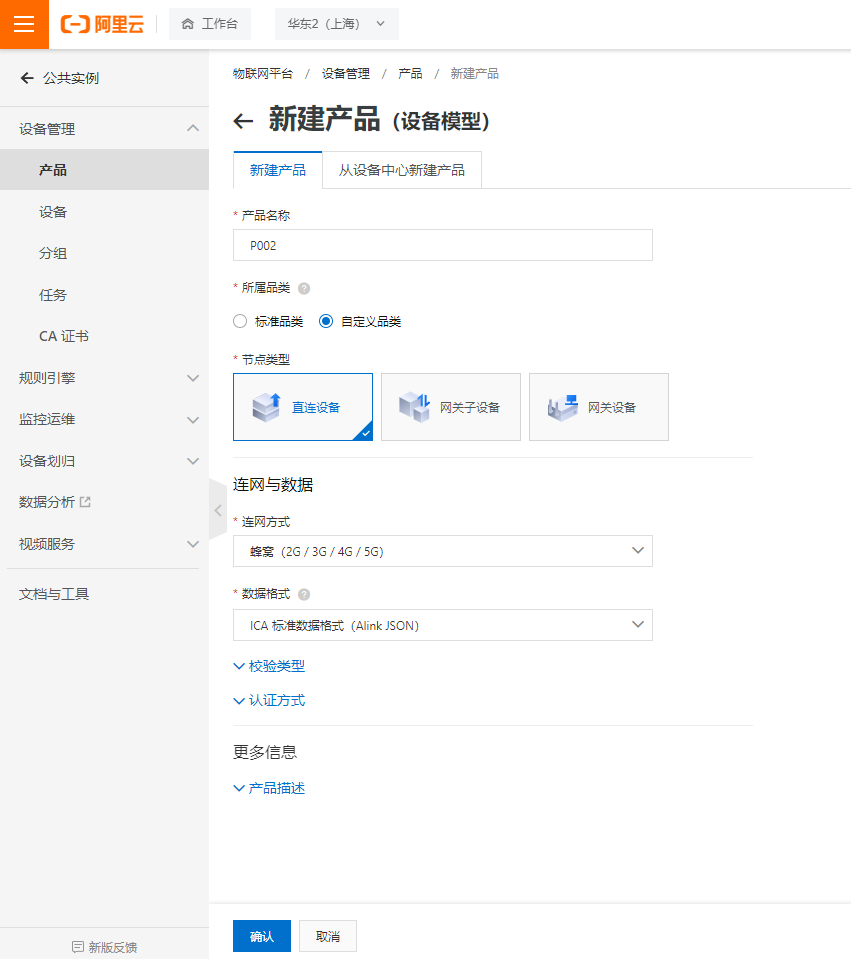This screenshot has width=851, height=959.
Task: Expand the 校验类型 section
Action: 269,666
